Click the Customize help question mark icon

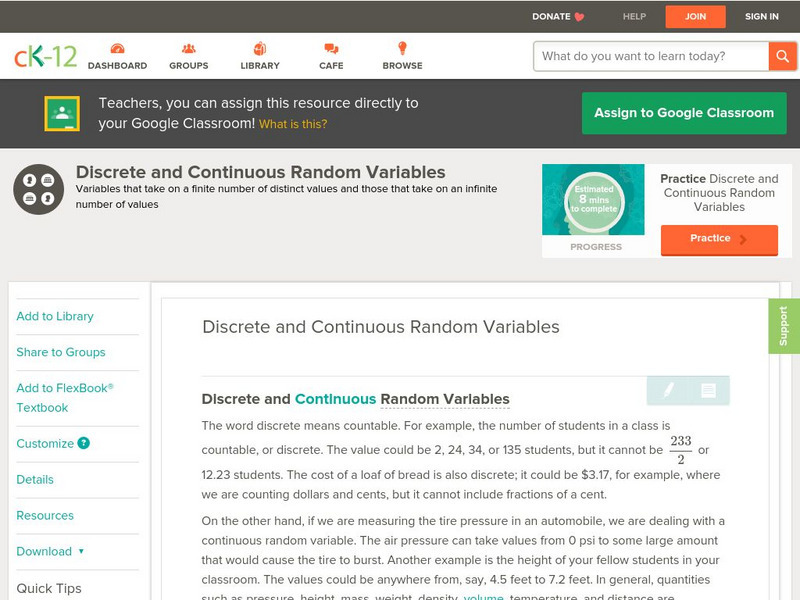tap(84, 443)
